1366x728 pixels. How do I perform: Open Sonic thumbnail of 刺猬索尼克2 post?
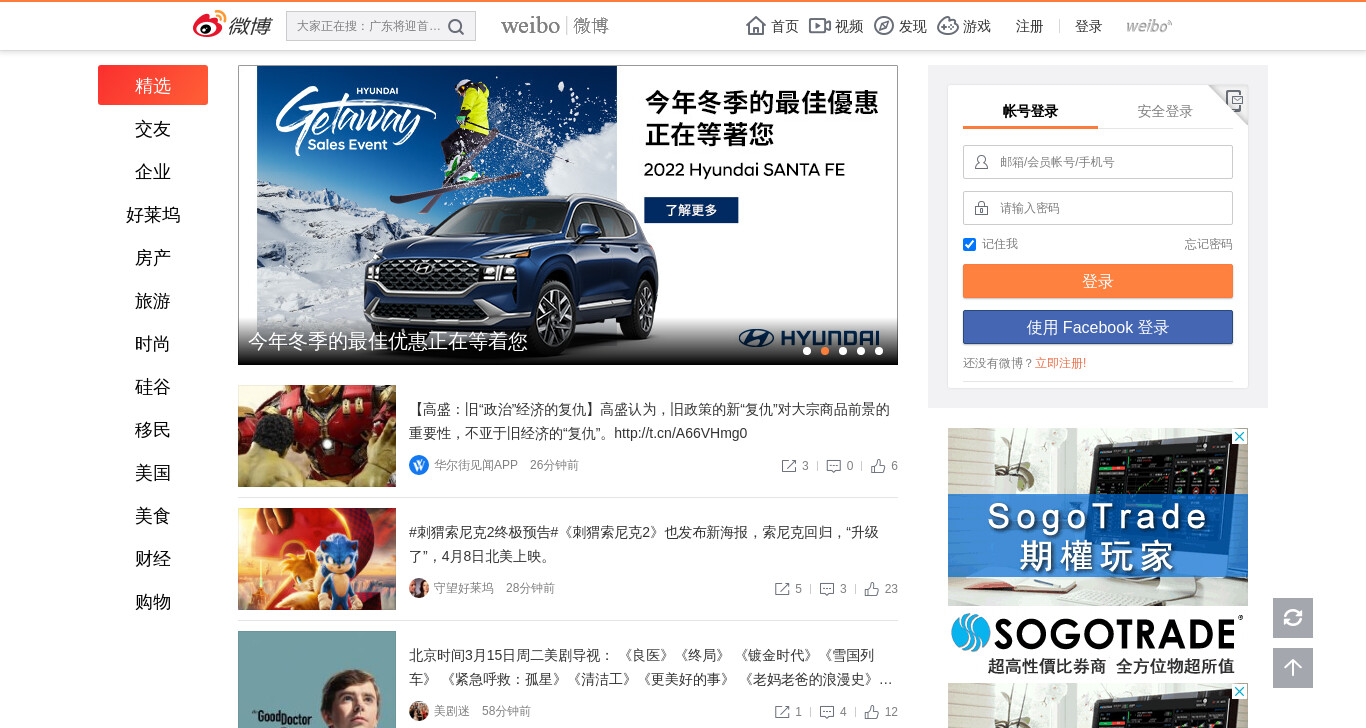pos(317,559)
